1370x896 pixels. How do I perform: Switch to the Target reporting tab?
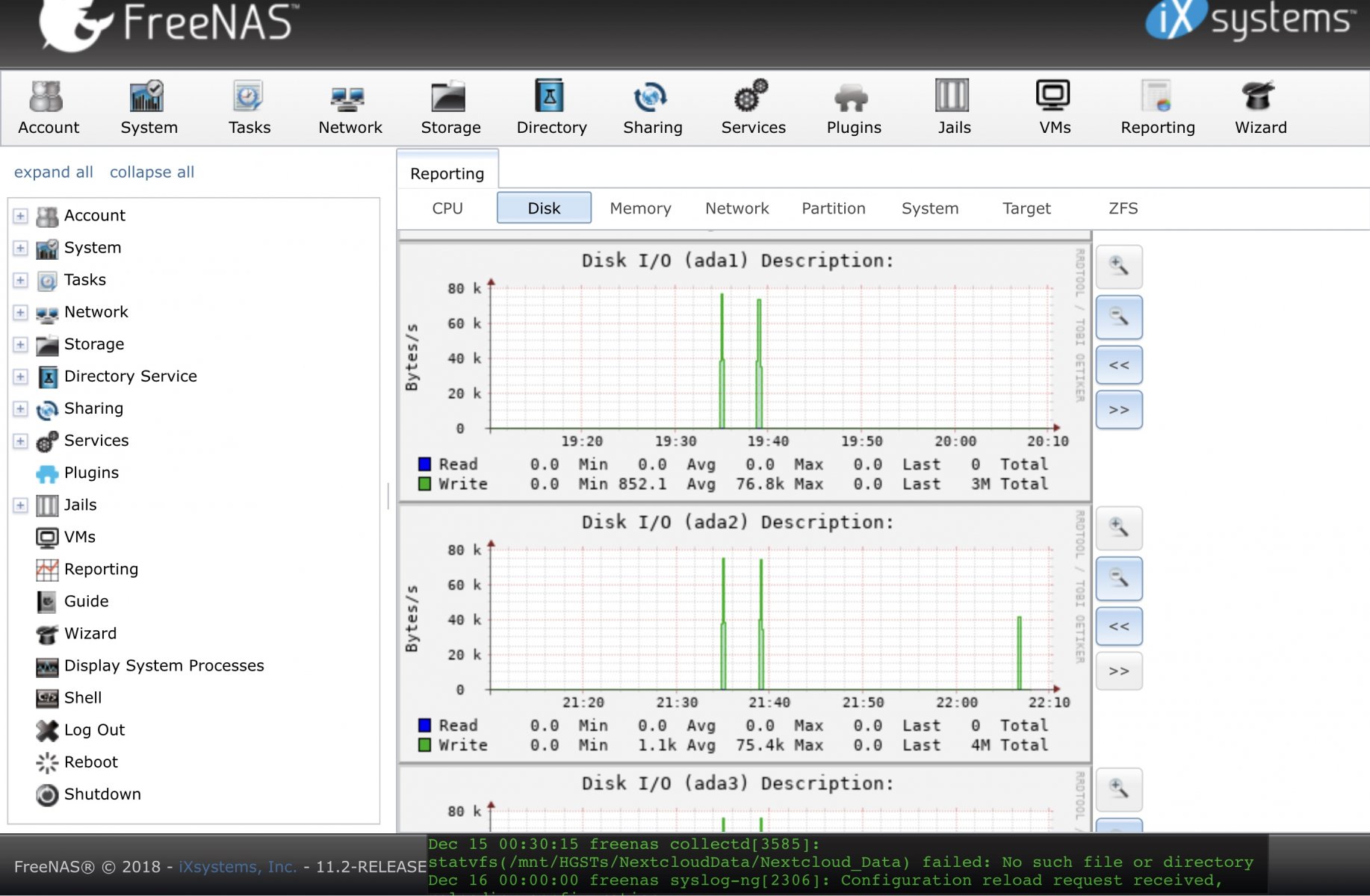1026,208
